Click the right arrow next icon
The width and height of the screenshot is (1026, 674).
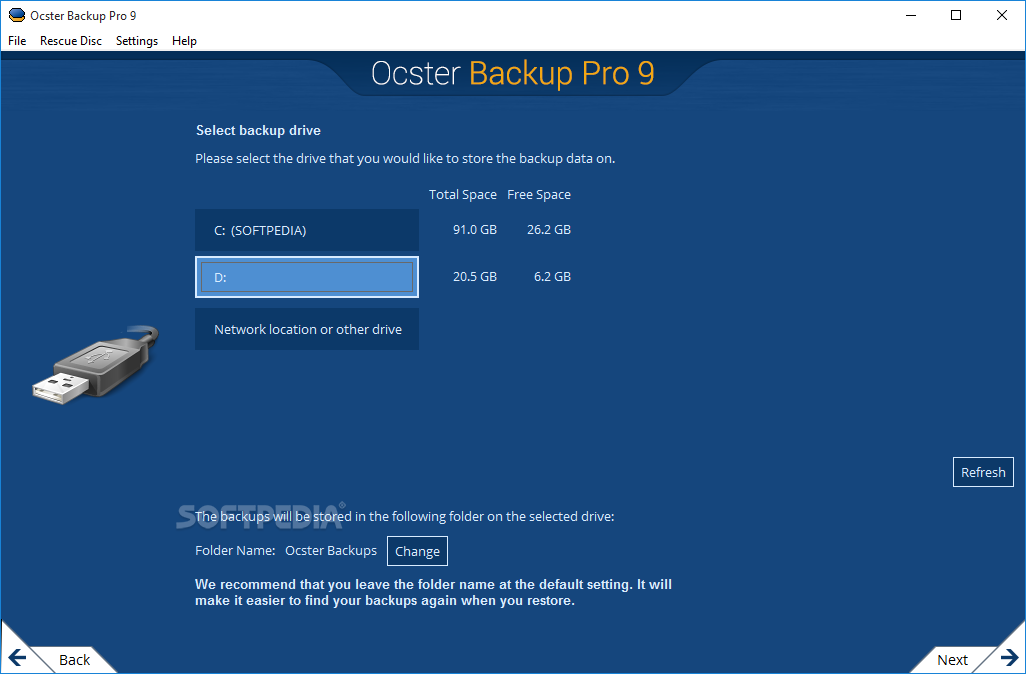(1009, 657)
